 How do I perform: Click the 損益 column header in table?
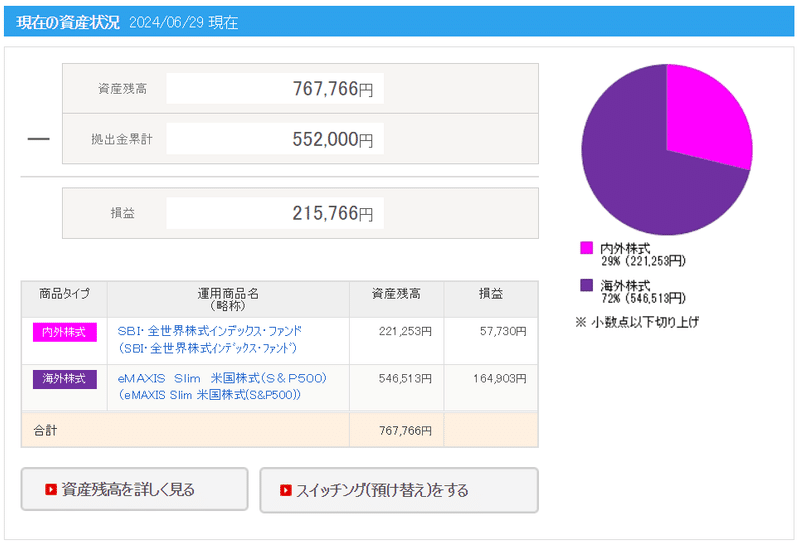click(490, 294)
